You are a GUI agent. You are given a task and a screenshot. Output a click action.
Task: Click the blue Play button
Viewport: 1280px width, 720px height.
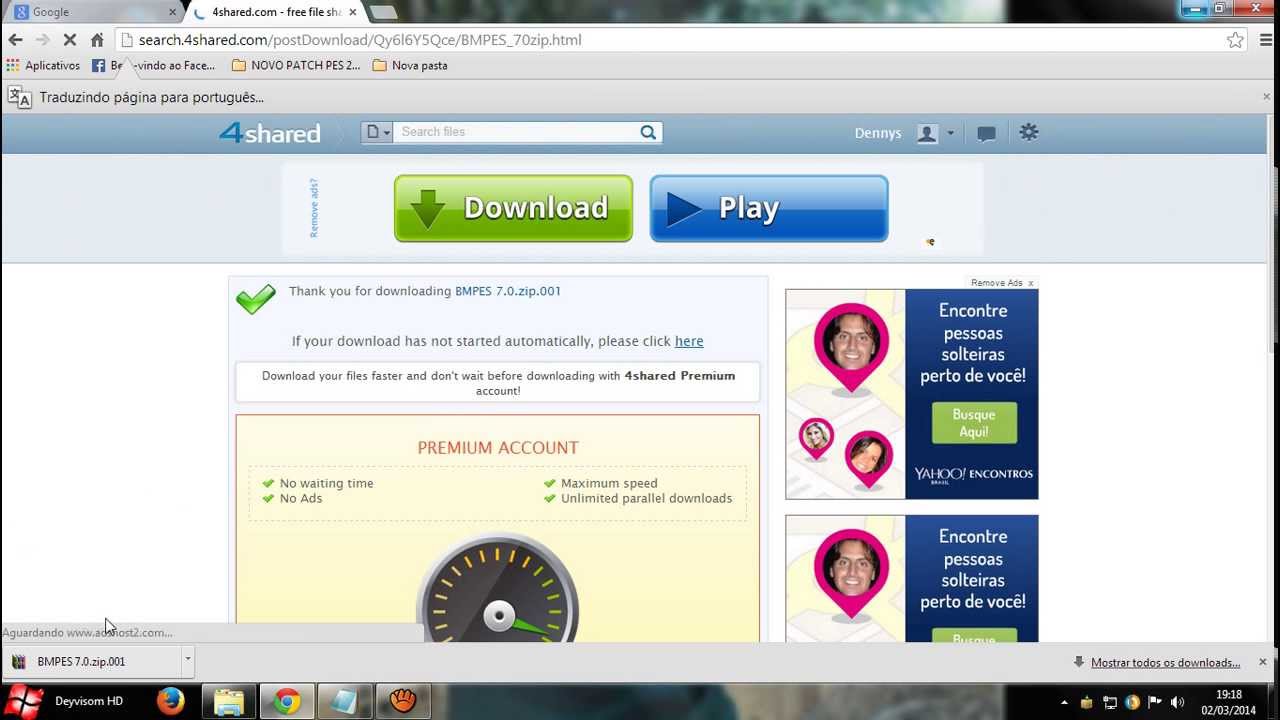tap(769, 208)
